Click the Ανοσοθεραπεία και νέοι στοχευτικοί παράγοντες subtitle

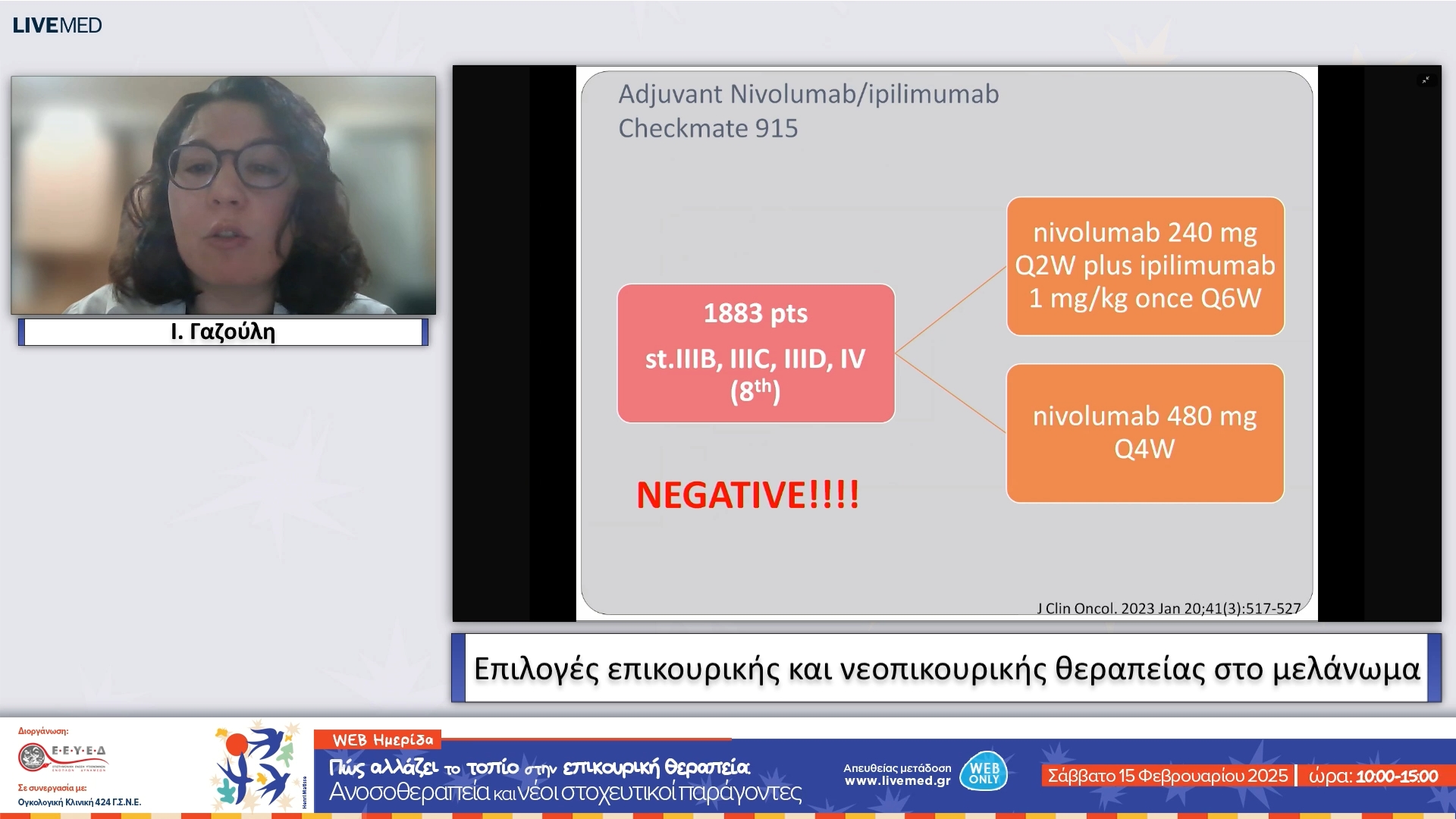coord(565,792)
